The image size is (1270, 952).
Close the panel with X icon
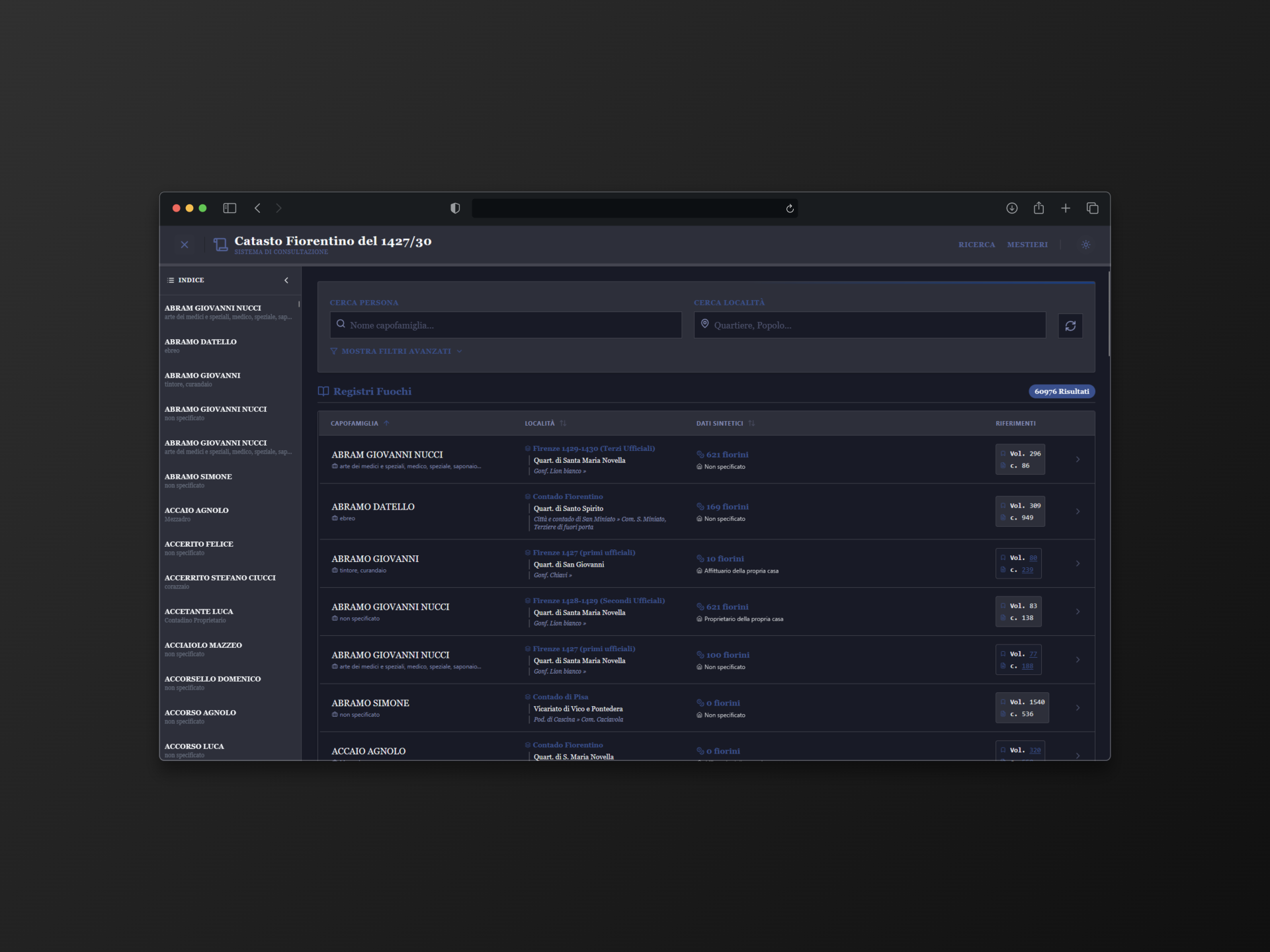click(x=185, y=245)
